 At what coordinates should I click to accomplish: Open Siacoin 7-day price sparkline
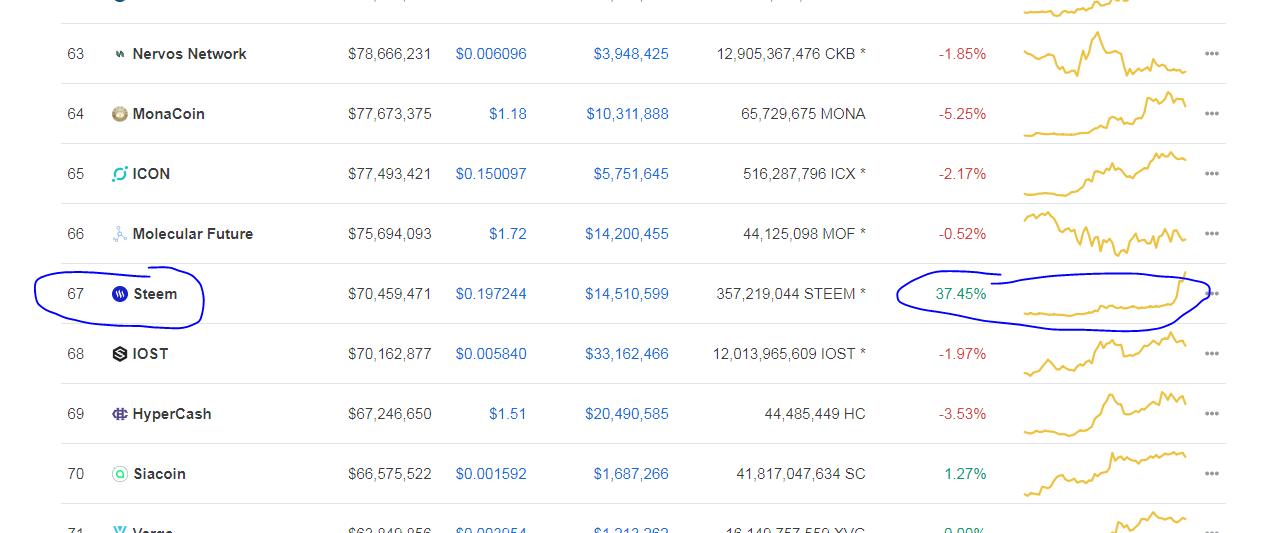(1105, 474)
